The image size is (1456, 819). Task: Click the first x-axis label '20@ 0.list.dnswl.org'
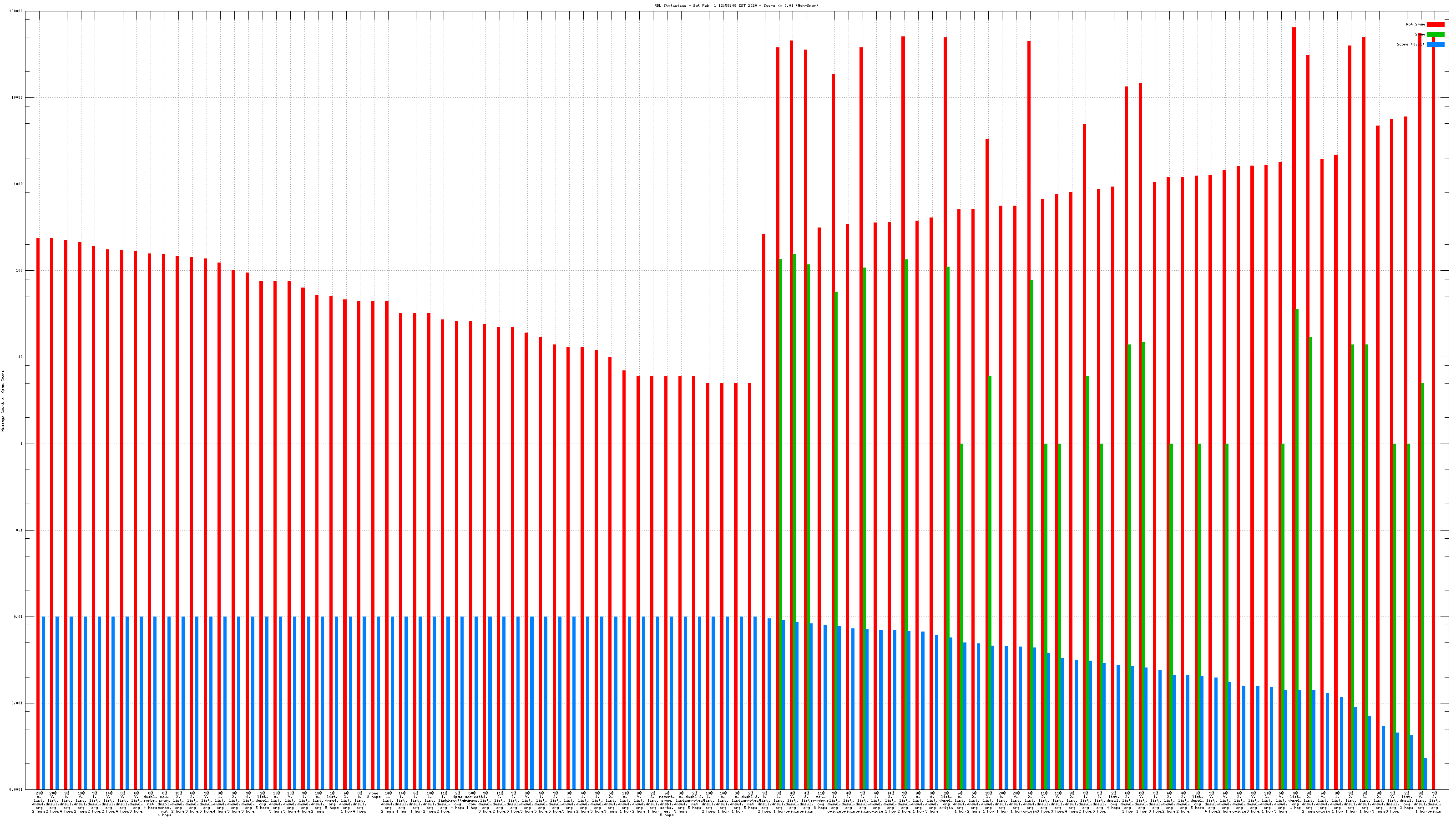[x=39, y=803]
